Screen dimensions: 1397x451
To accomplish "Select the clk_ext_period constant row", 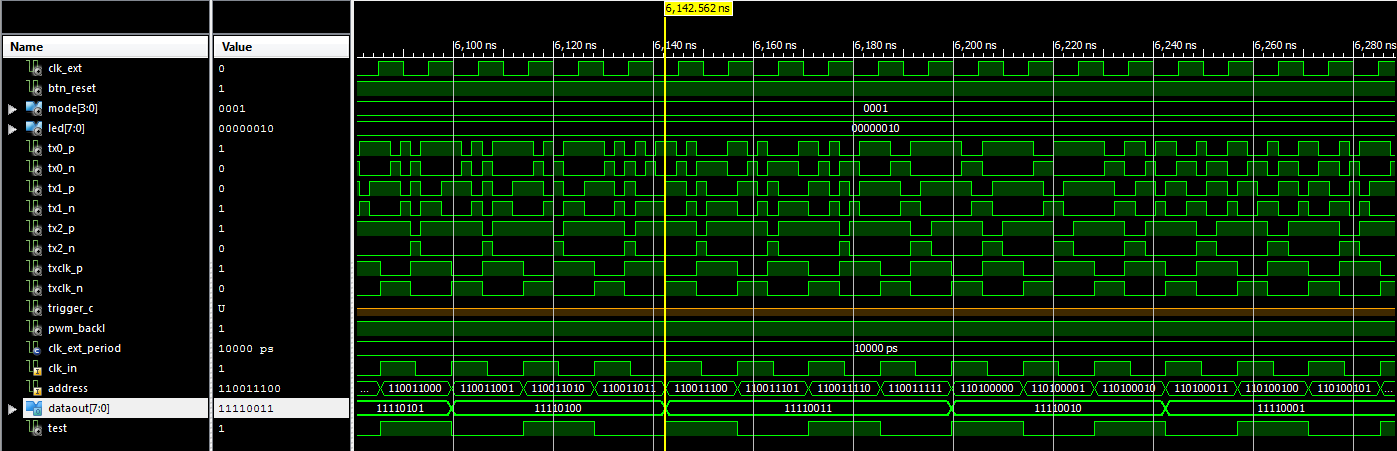I will [105, 348].
